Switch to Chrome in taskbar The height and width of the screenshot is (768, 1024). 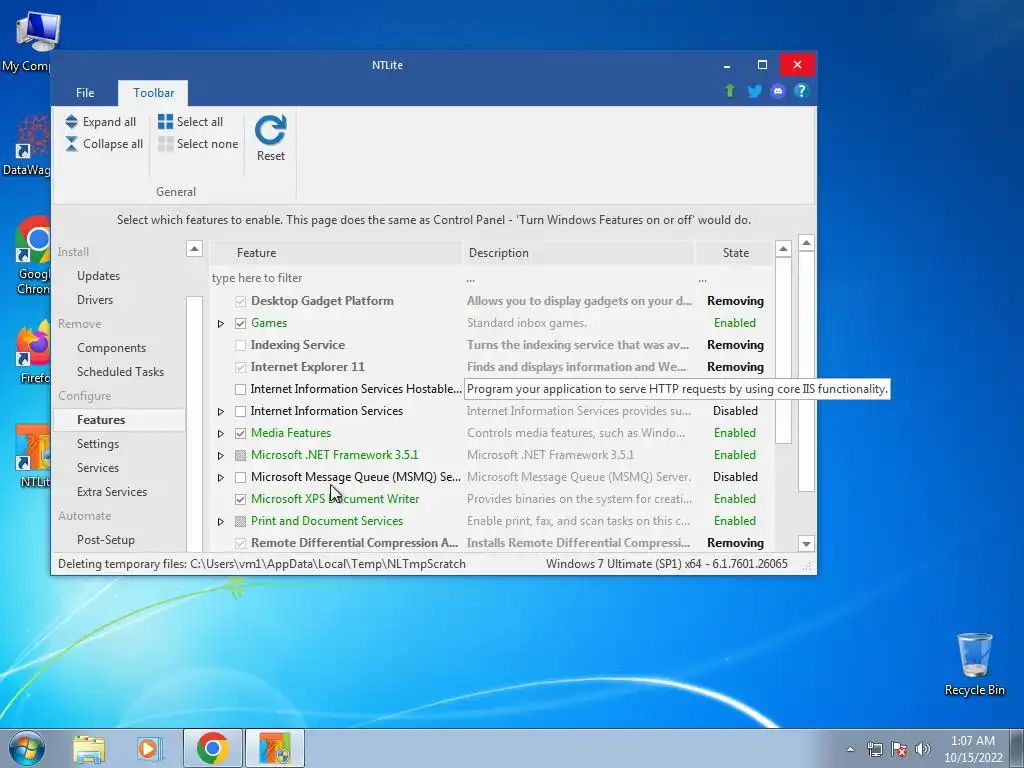pyautogui.click(x=212, y=748)
